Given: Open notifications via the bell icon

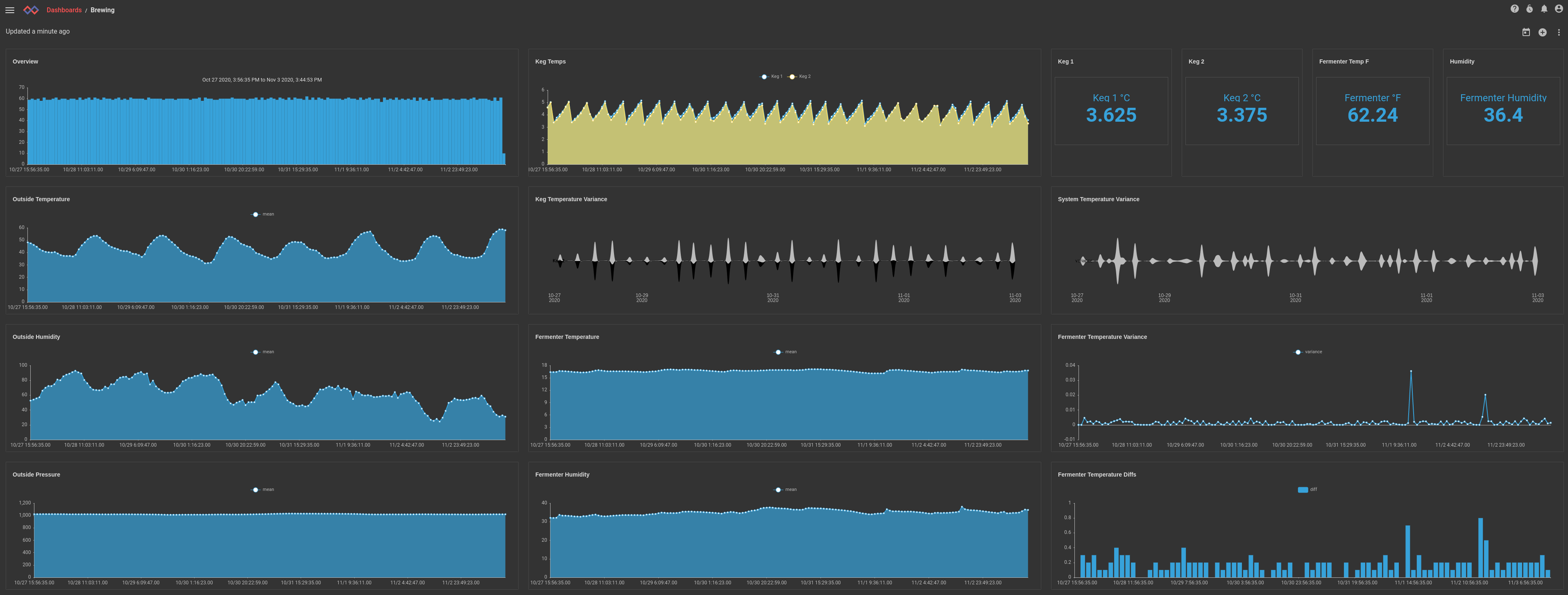Looking at the screenshot, I should [x=1544, y=8].
